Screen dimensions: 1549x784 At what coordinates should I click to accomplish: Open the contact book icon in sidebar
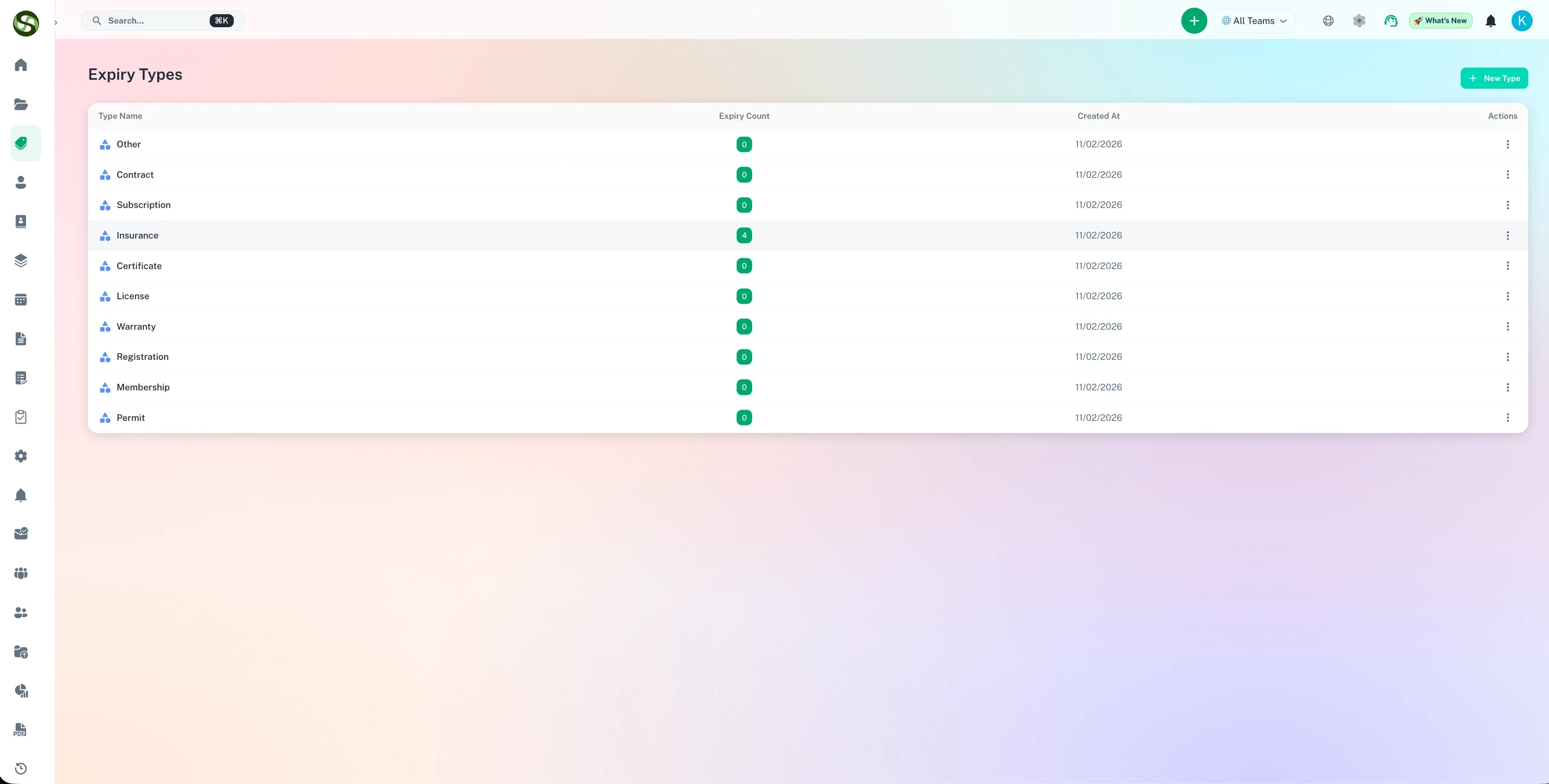[21, 221]
